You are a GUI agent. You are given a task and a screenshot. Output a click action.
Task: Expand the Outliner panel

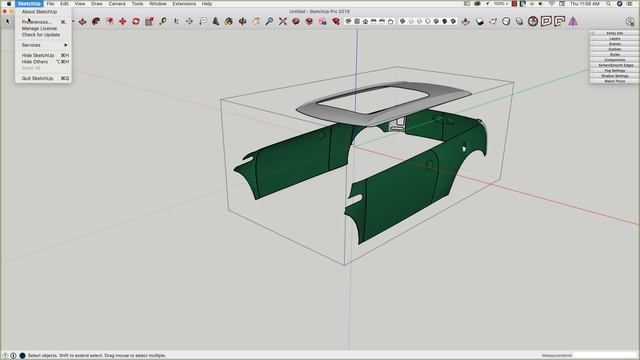click(x=615, y=49)
